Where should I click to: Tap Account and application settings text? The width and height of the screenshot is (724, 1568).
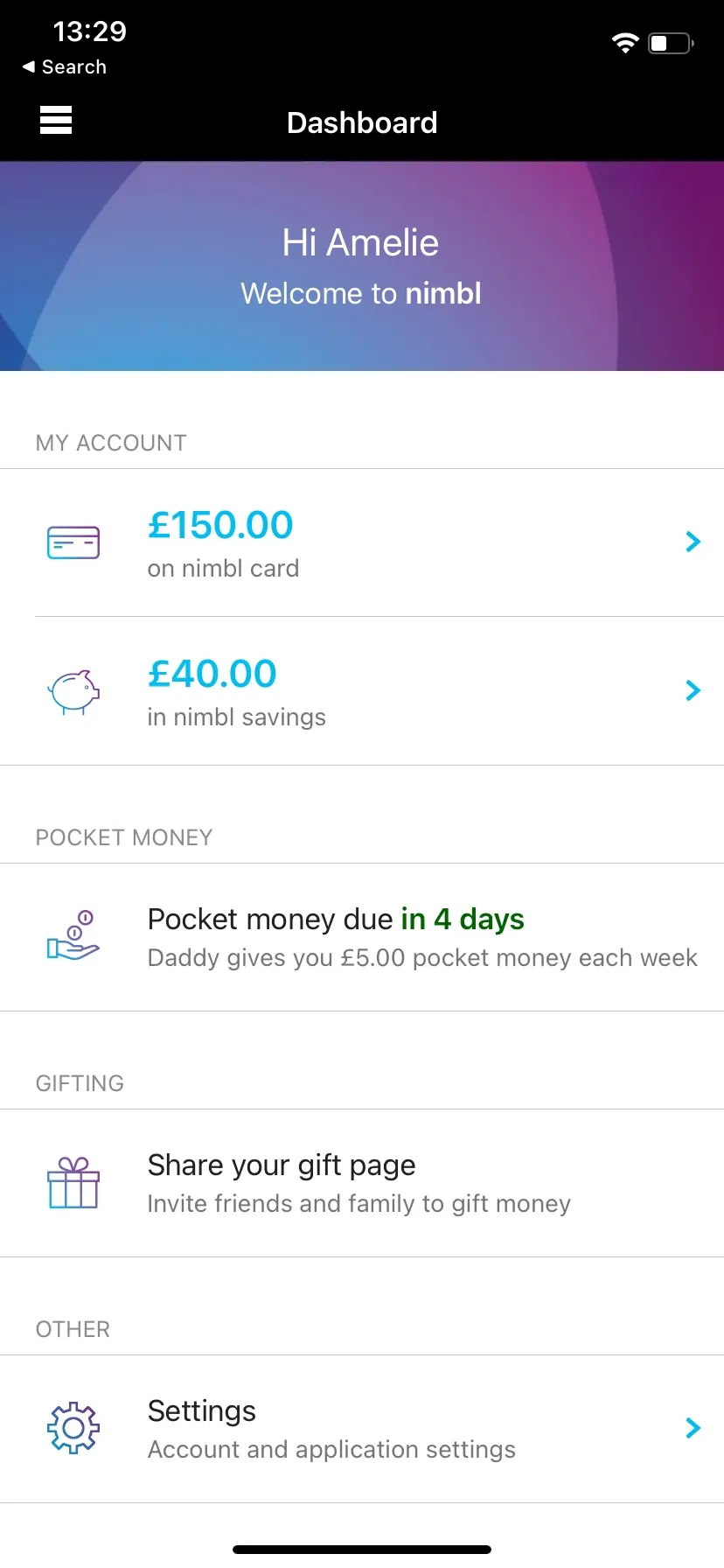pos(331,1450)
